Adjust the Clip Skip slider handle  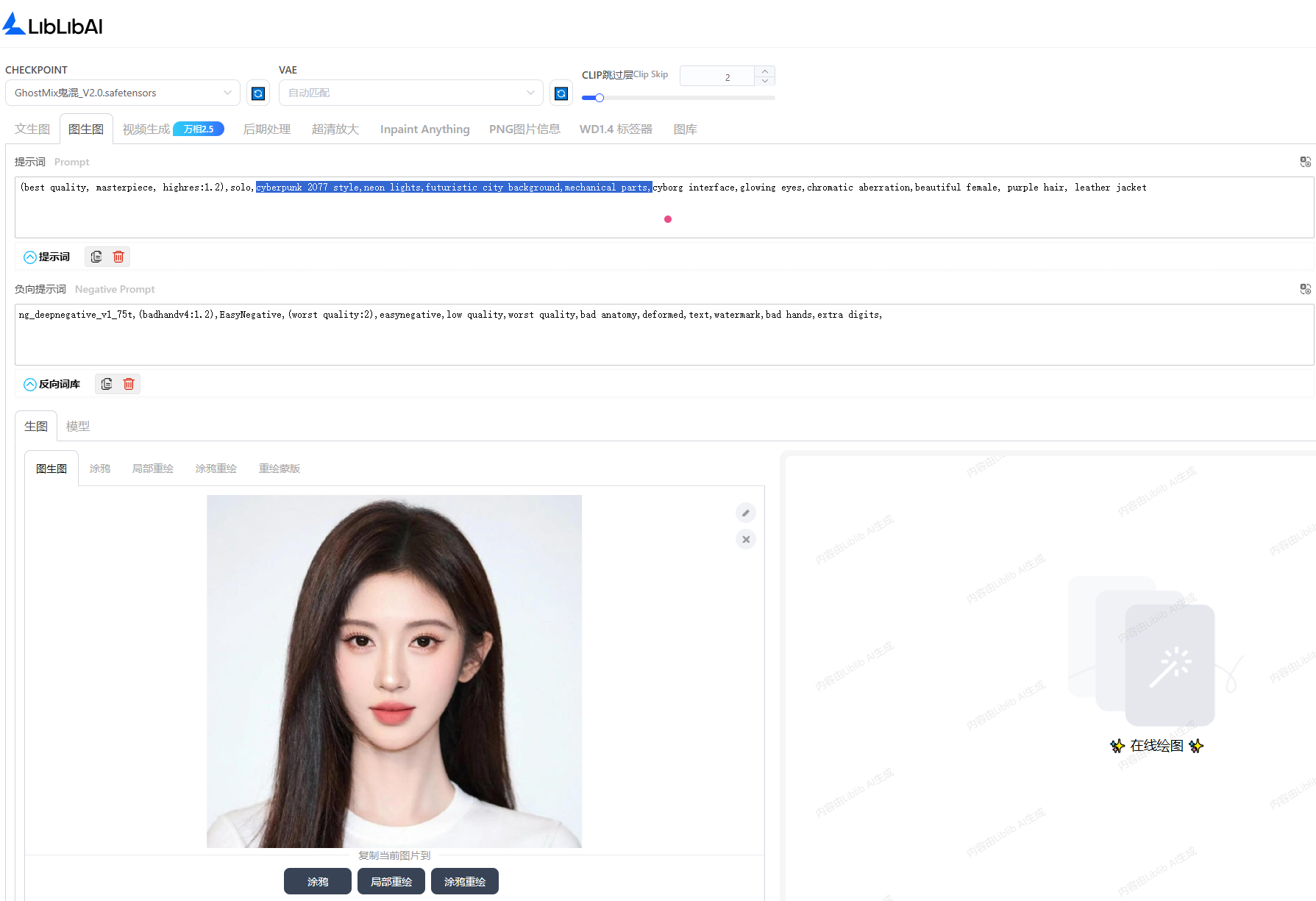[600, 98]
